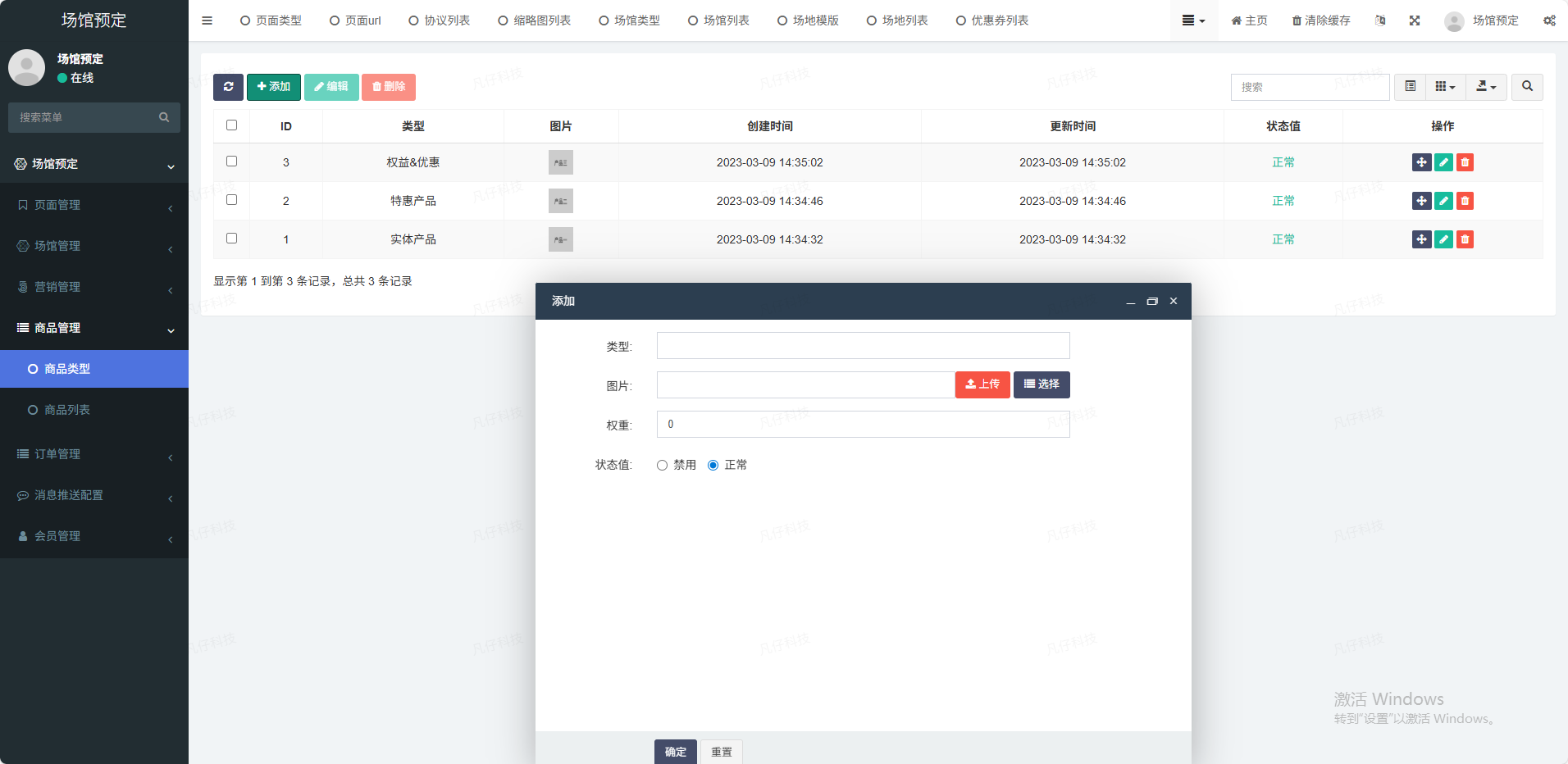Tick the checkbox for row 权益&优惠
The height and width of the screenshot is (764, 1568).
[231, 161]
